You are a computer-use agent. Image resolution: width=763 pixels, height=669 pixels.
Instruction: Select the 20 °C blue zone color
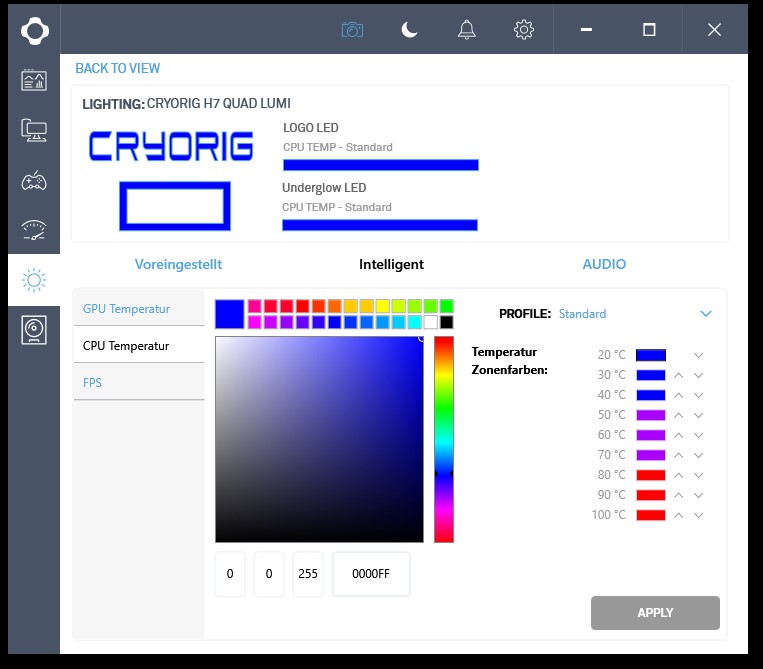click(x=651, y=355)
